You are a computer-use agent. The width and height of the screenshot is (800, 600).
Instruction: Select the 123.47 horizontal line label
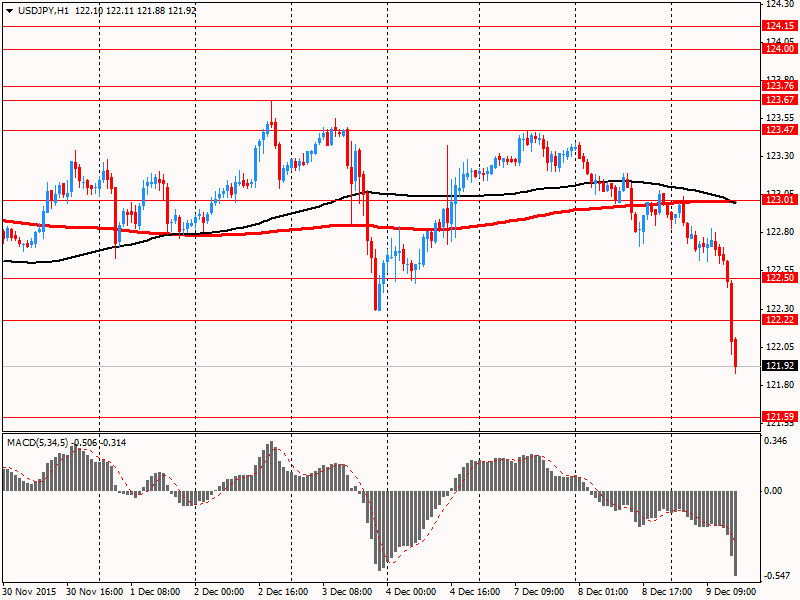click(x=779, y=130)
